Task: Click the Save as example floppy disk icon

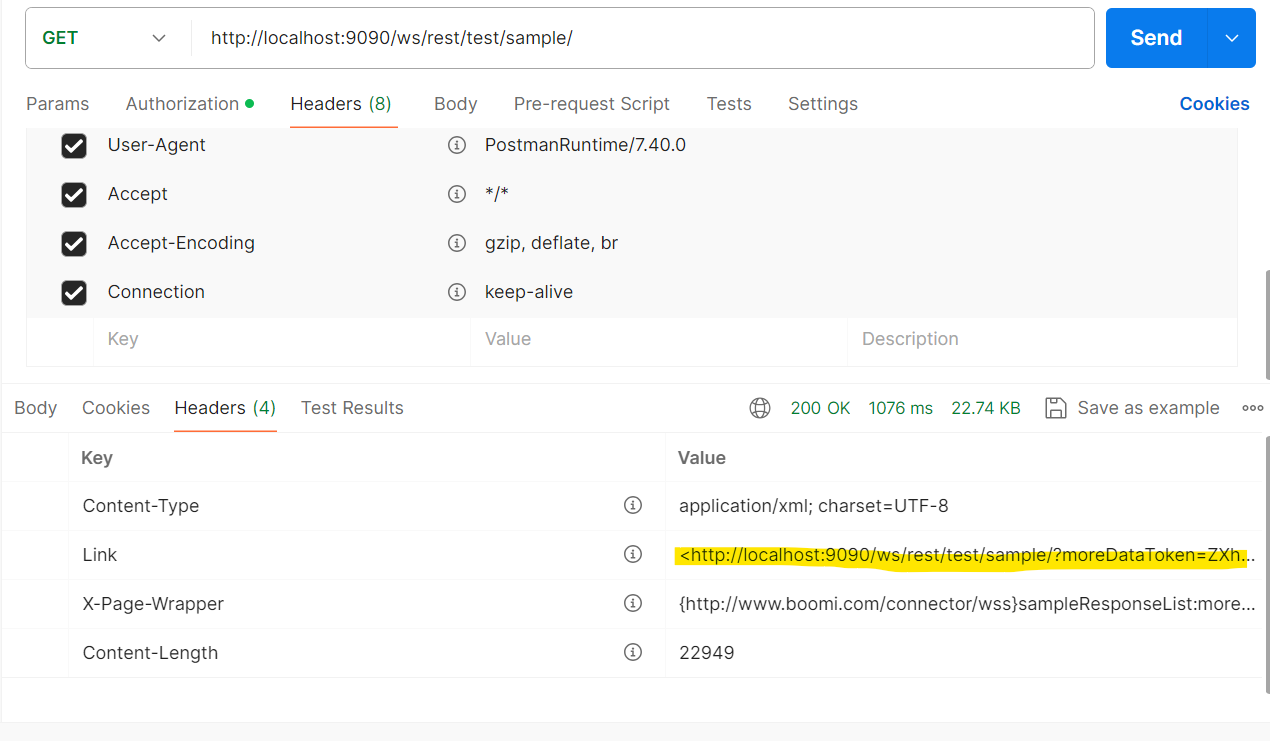Action: (x=1056, y=408)
